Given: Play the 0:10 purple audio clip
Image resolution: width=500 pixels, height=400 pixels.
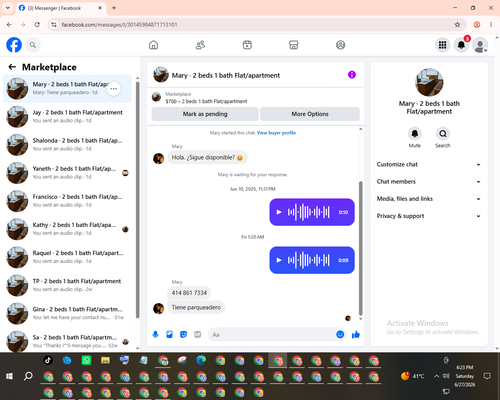Looking at the screenshot, I should point(279,212).
